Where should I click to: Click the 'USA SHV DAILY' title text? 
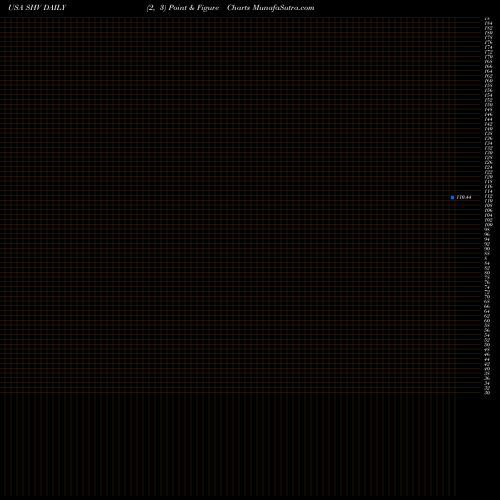tap(37, 8)
